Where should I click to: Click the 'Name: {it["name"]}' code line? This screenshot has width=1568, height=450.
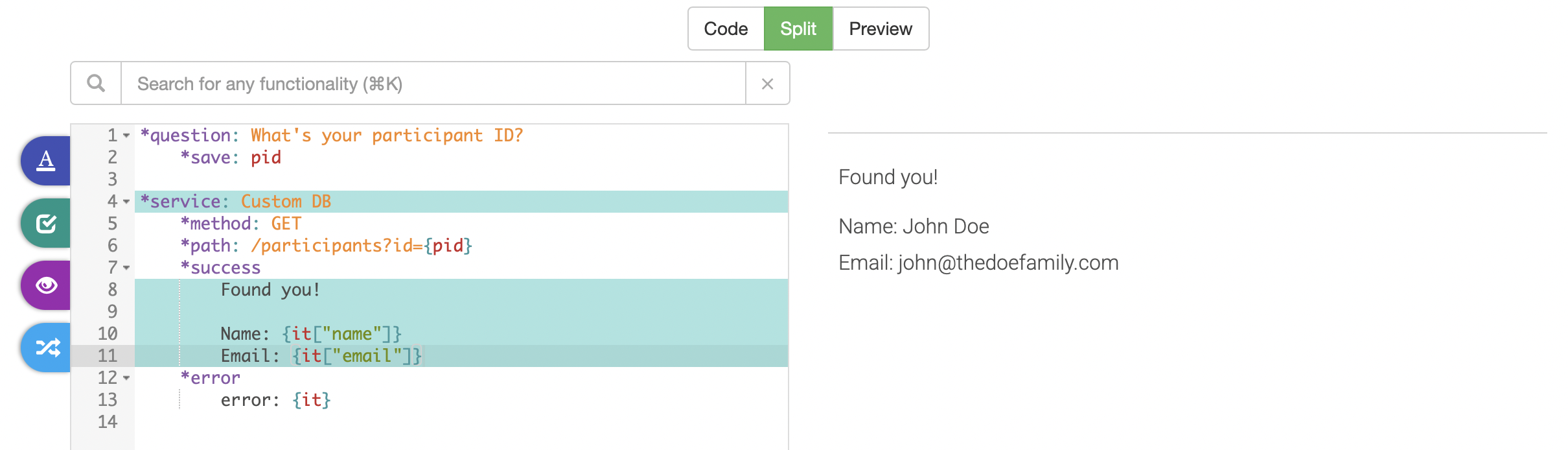tap(311, 334)
